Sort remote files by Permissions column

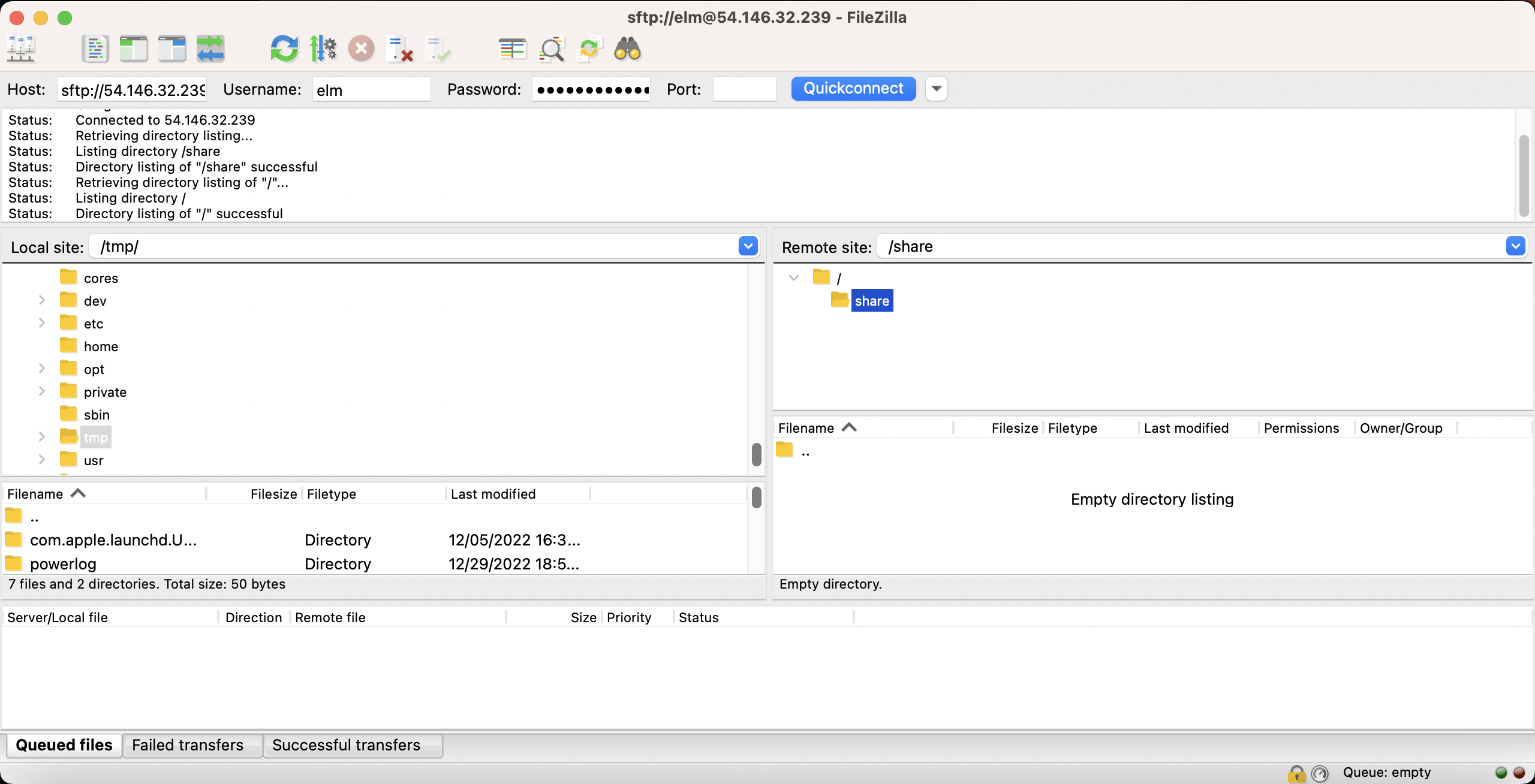(1307, 428)
